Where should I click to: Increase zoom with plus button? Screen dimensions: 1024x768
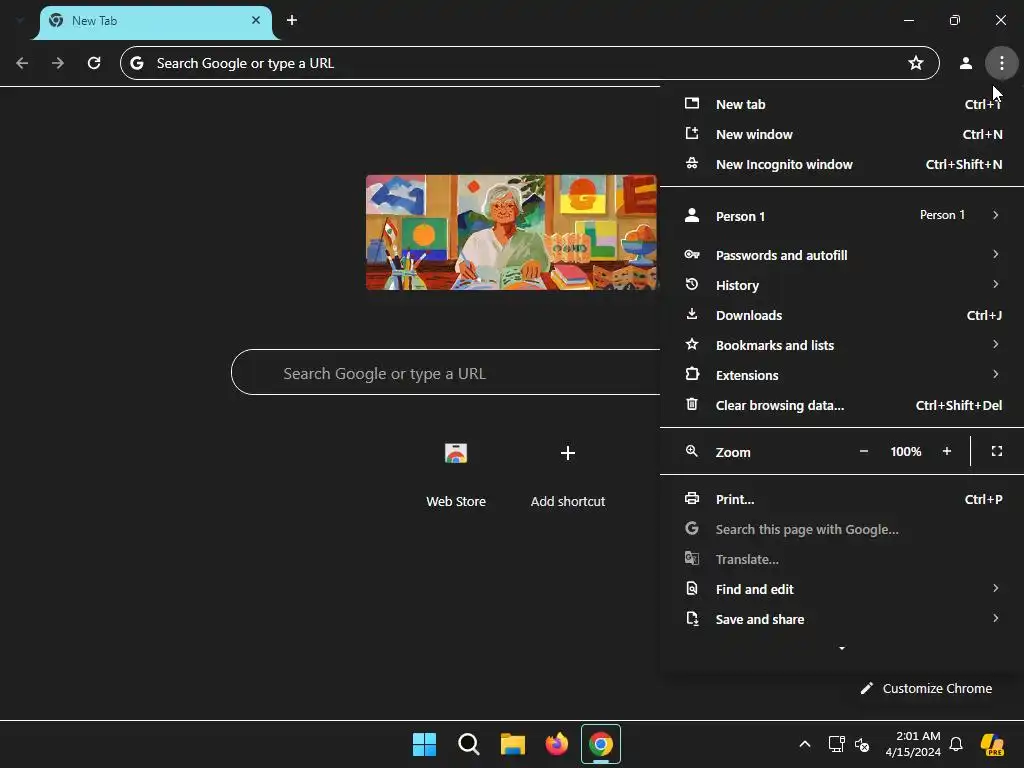click(946, 451)
